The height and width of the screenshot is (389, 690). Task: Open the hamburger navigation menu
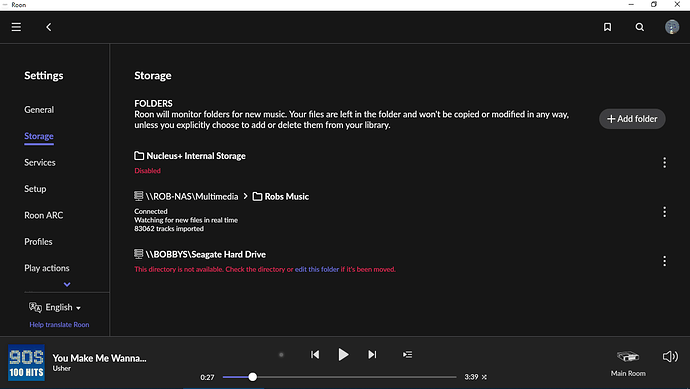tap(16, 27)
